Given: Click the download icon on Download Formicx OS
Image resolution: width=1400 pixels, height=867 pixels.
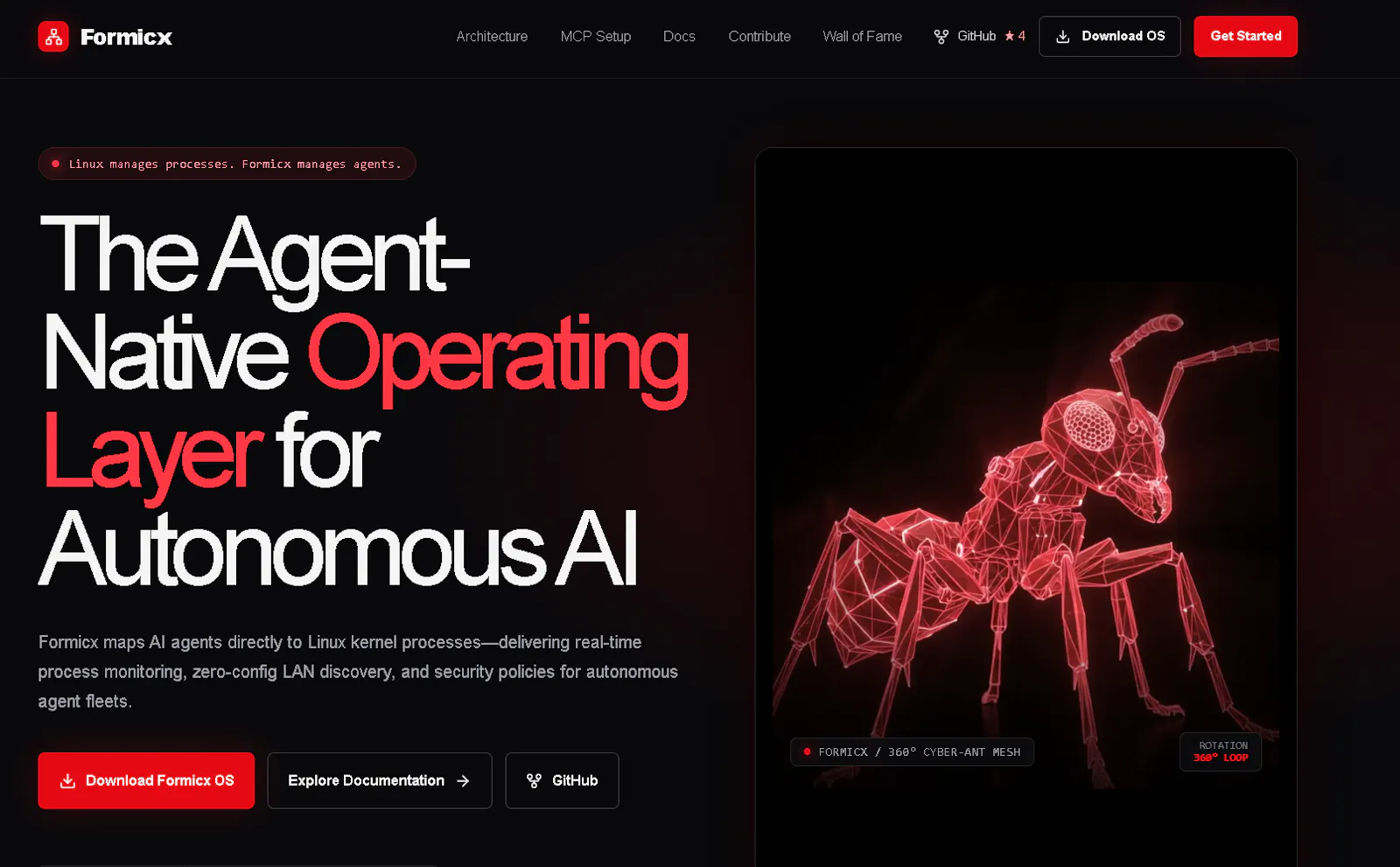Looking at the screenshot, I should [x=67, y=780].
